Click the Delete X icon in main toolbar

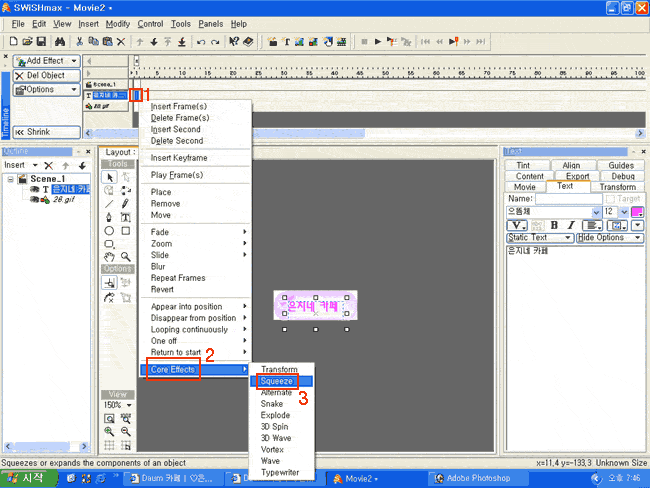click(x=121, y=41)
